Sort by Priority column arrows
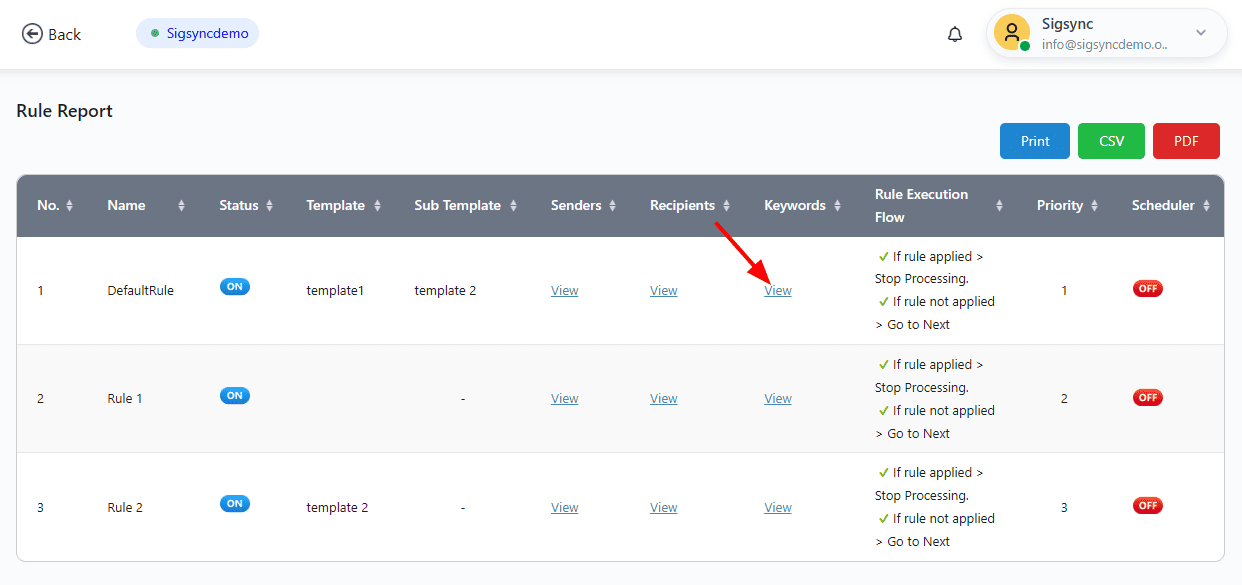Screen dimensions: 1242x585 pyautogui.click(x=1095, y=206)
